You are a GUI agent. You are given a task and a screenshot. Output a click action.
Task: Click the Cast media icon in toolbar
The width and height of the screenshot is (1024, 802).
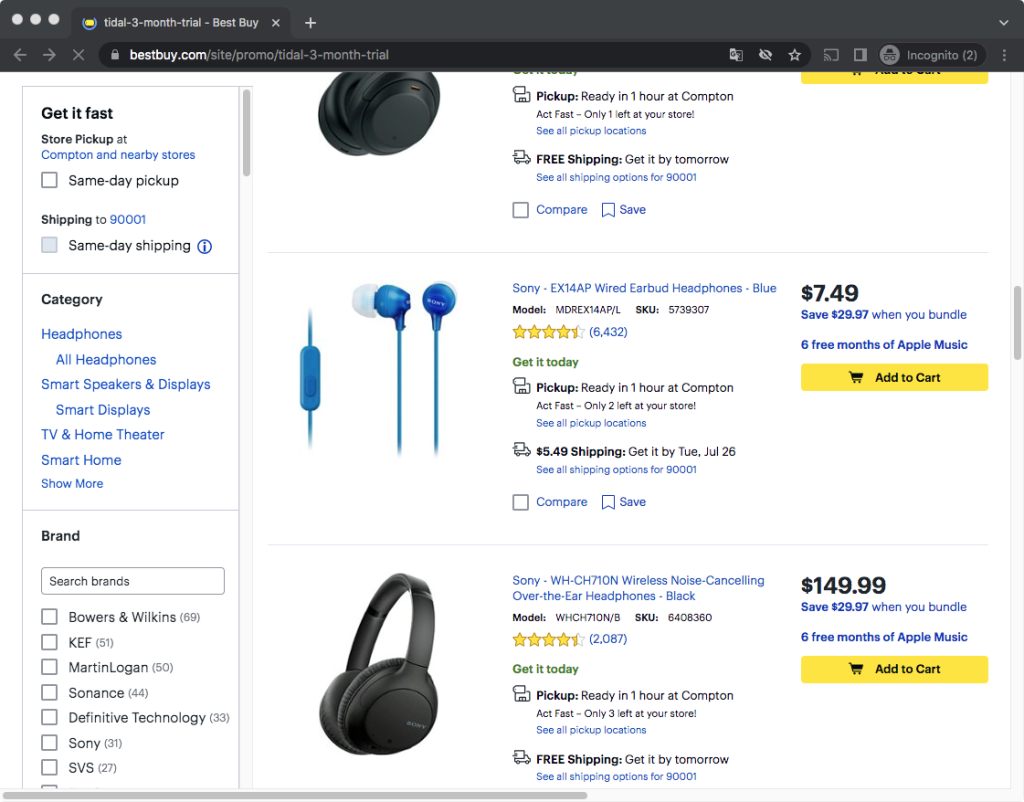click(831, 55)
